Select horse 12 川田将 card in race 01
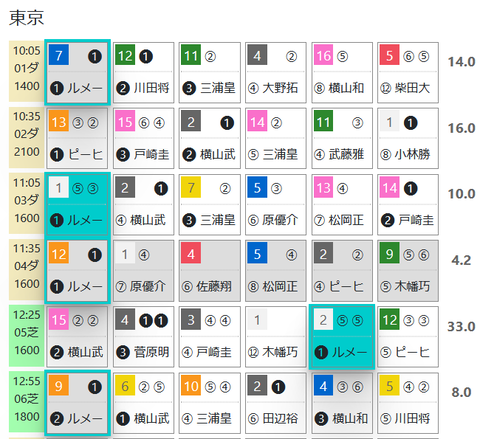 pyautogui.click(x=144, y=72)
